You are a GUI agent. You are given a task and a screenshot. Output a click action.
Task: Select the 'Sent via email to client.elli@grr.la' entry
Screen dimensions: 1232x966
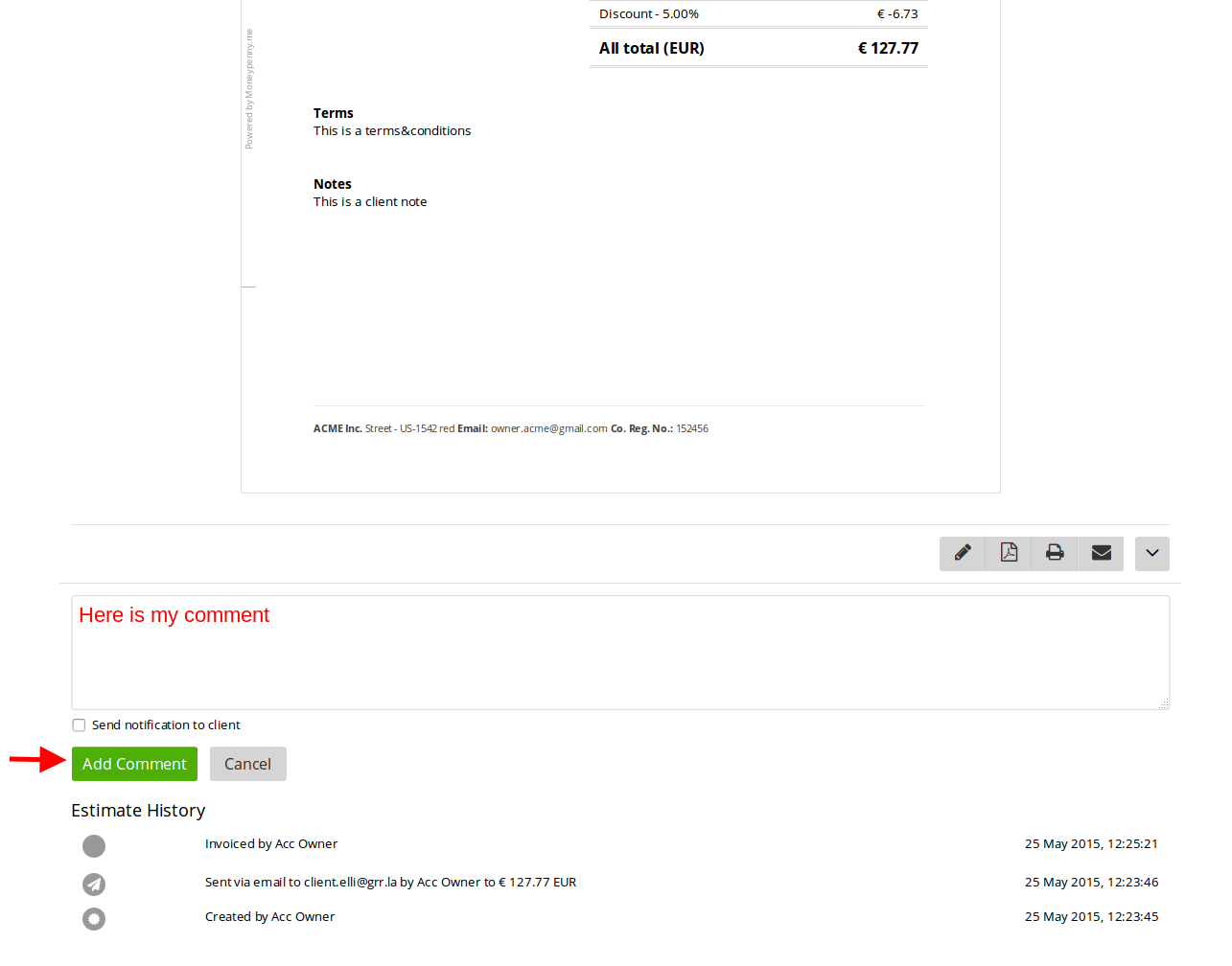pos(390,883)
